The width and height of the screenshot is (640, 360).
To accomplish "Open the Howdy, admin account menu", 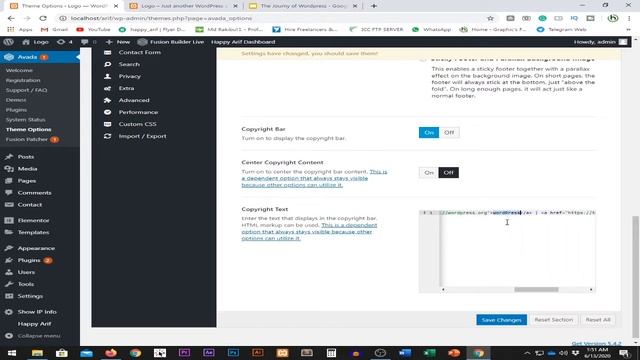I will click(600, 42).
